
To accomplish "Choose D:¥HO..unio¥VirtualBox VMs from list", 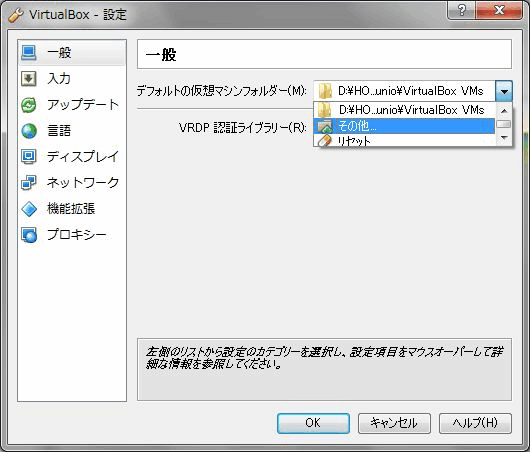I will 404,110.
